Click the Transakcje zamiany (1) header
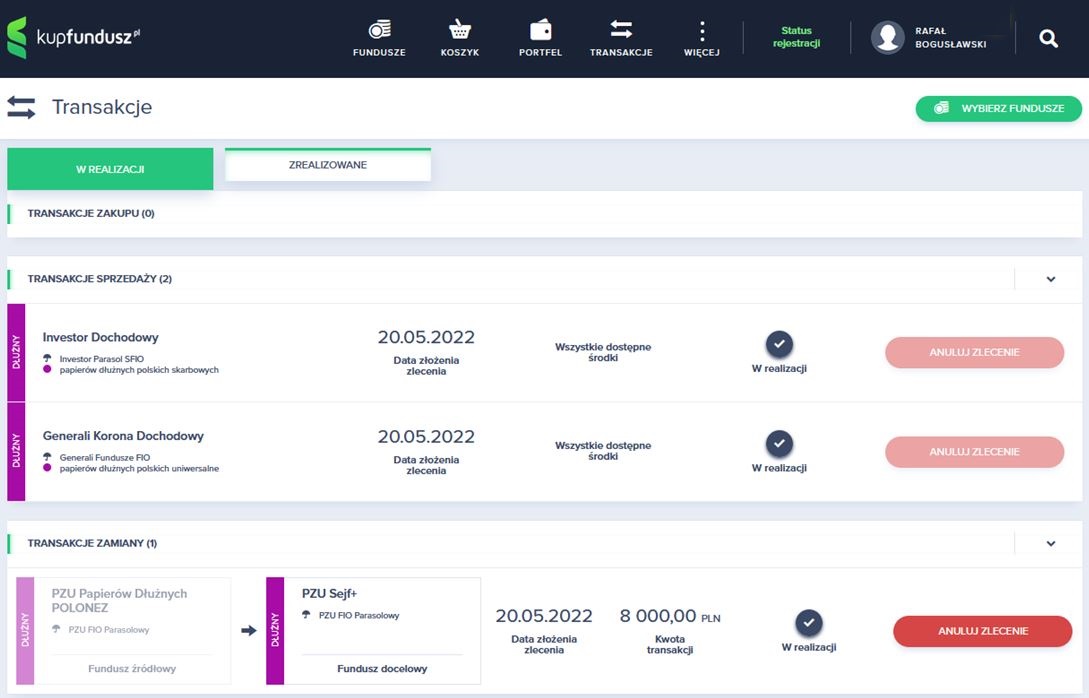Screen dimensions: 1089x698 [x=92, y=543]
